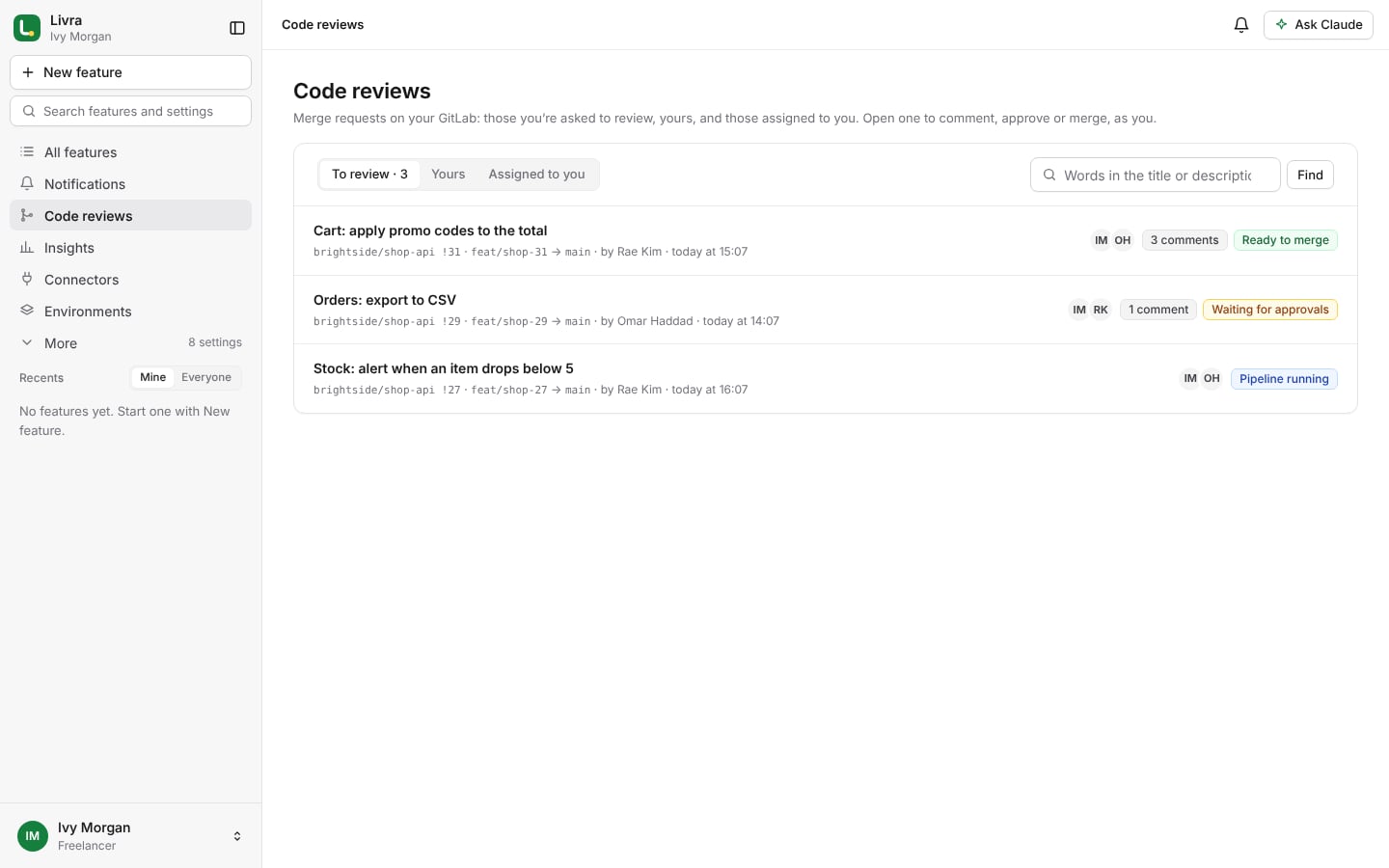Expand the More settings section
Viewport: 1389px width, 868px height.
click(130, 343)
